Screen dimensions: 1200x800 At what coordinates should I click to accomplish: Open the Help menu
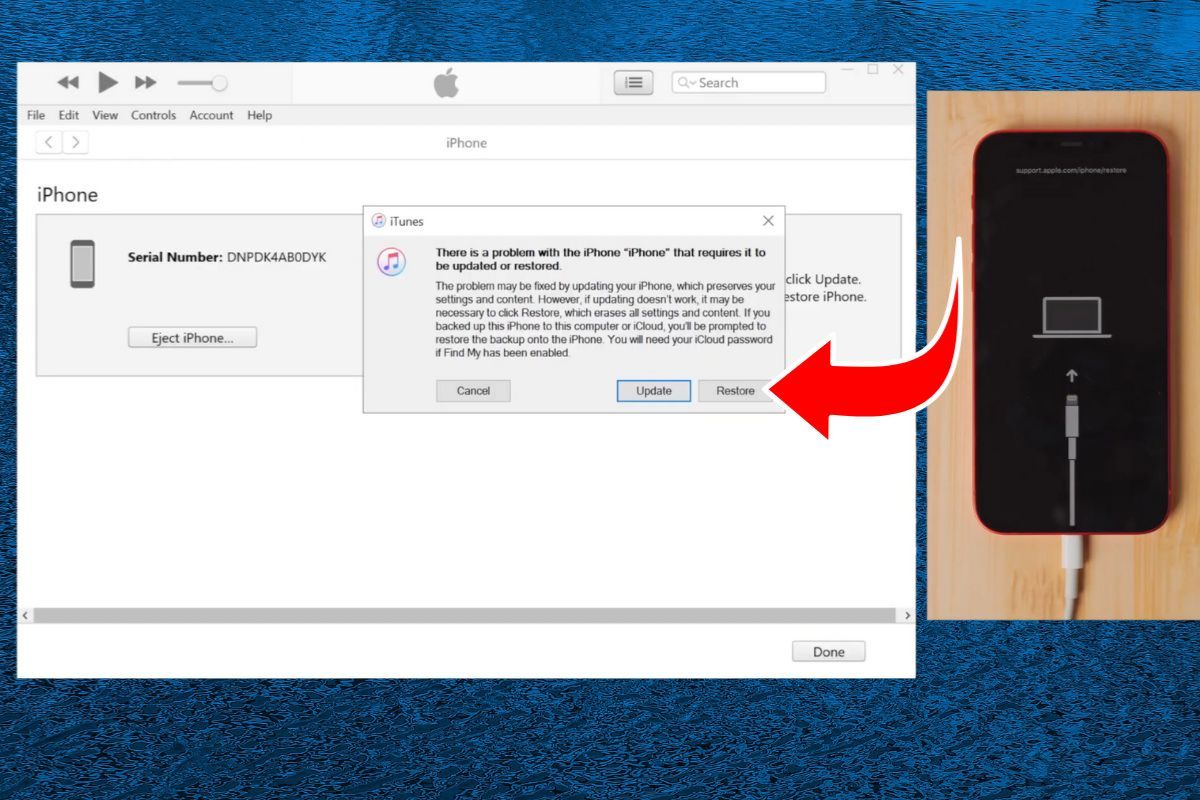click(x=259, y=115)
